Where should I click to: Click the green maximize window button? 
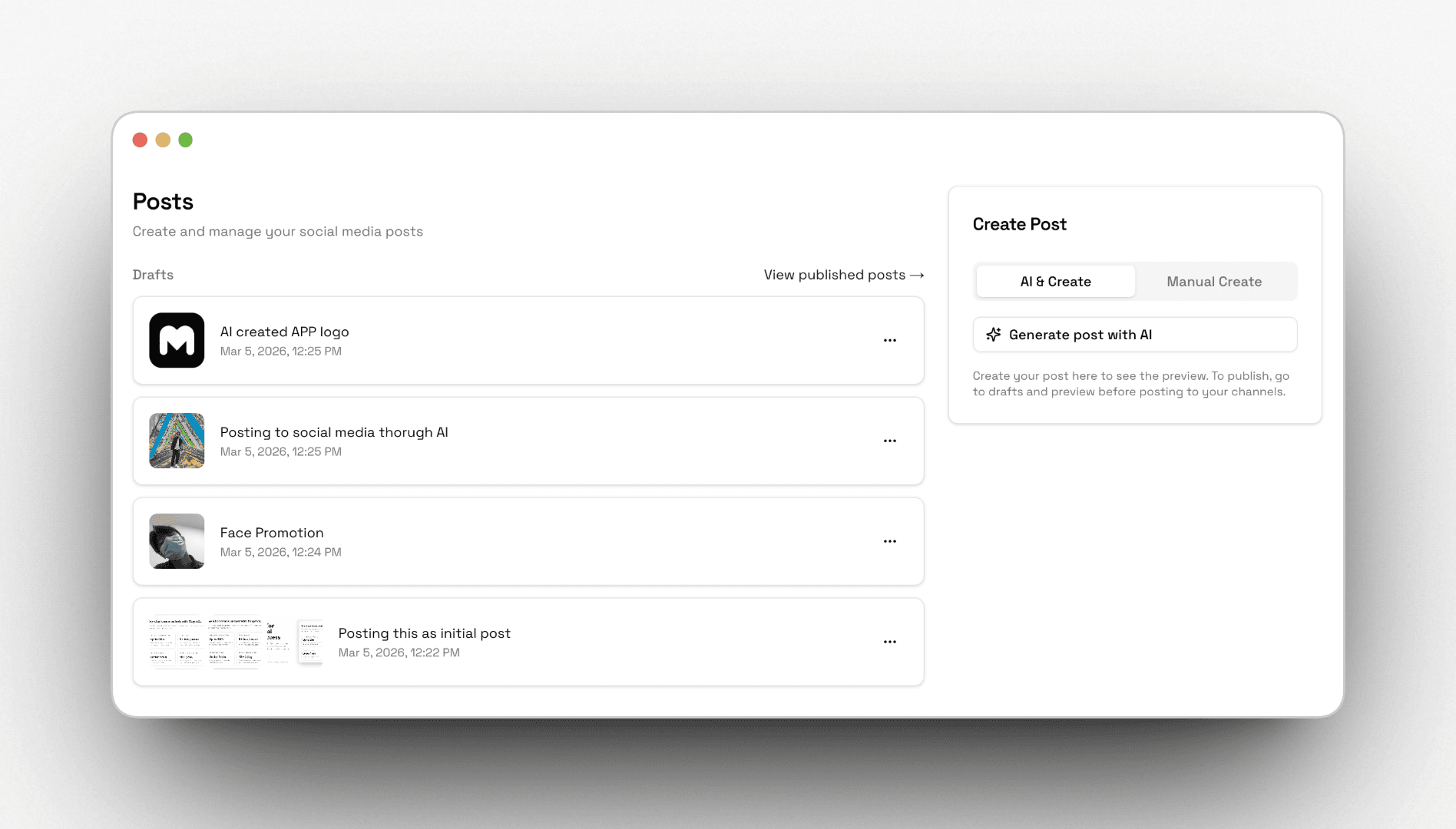point(185,140)
